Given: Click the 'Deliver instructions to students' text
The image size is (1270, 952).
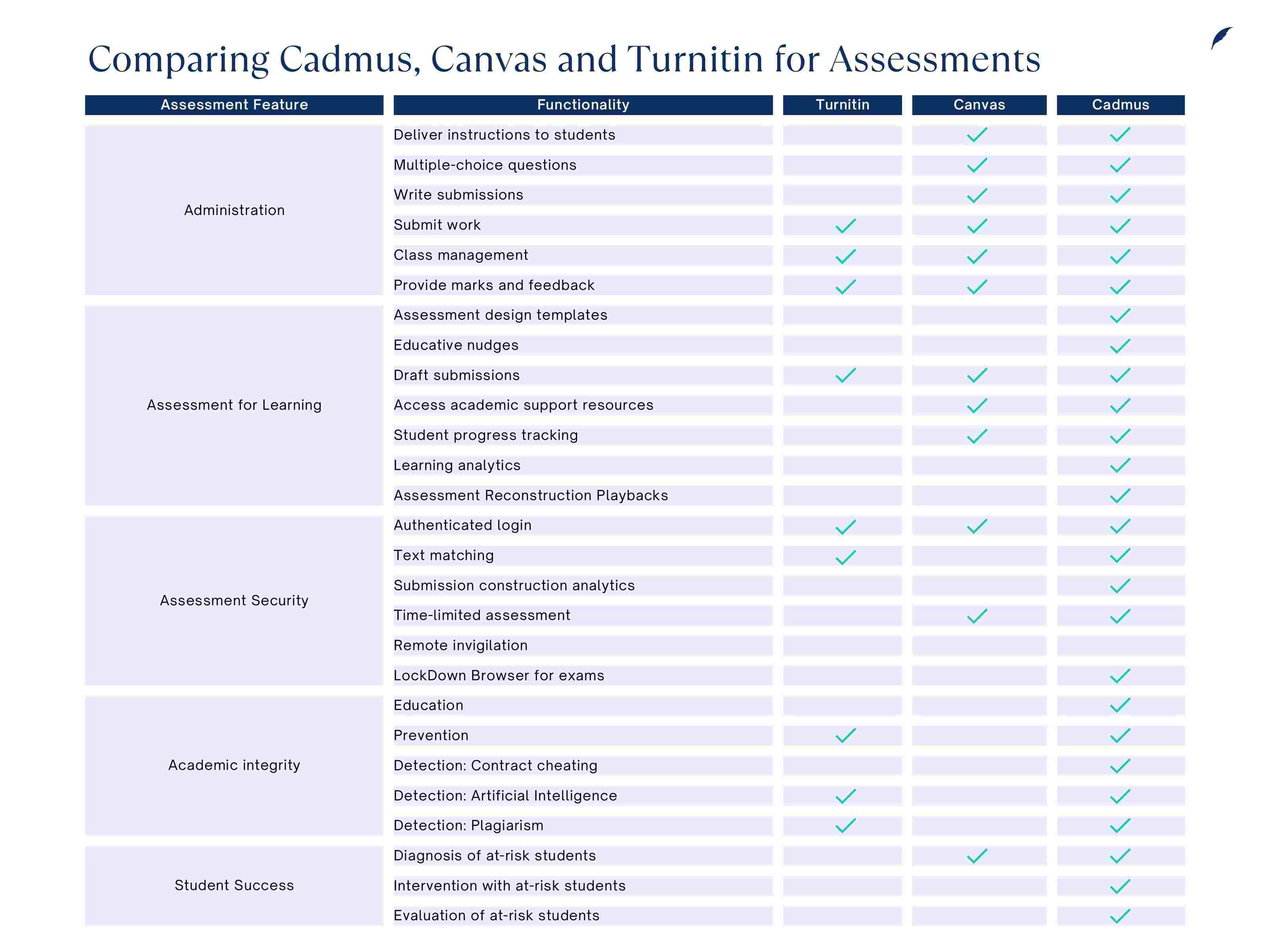Looking at the screenshot, I should click(x=504, y=135).
